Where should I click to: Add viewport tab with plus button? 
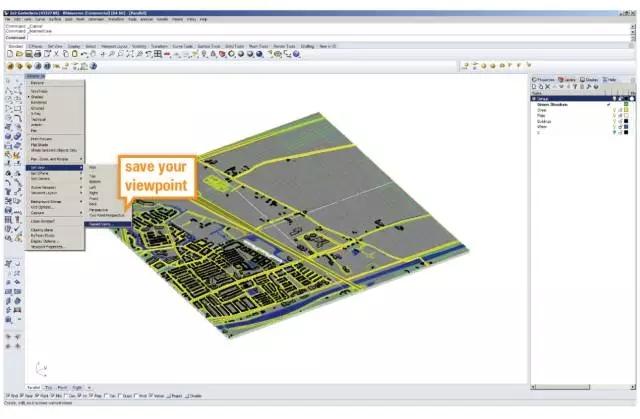pos(89,388)
